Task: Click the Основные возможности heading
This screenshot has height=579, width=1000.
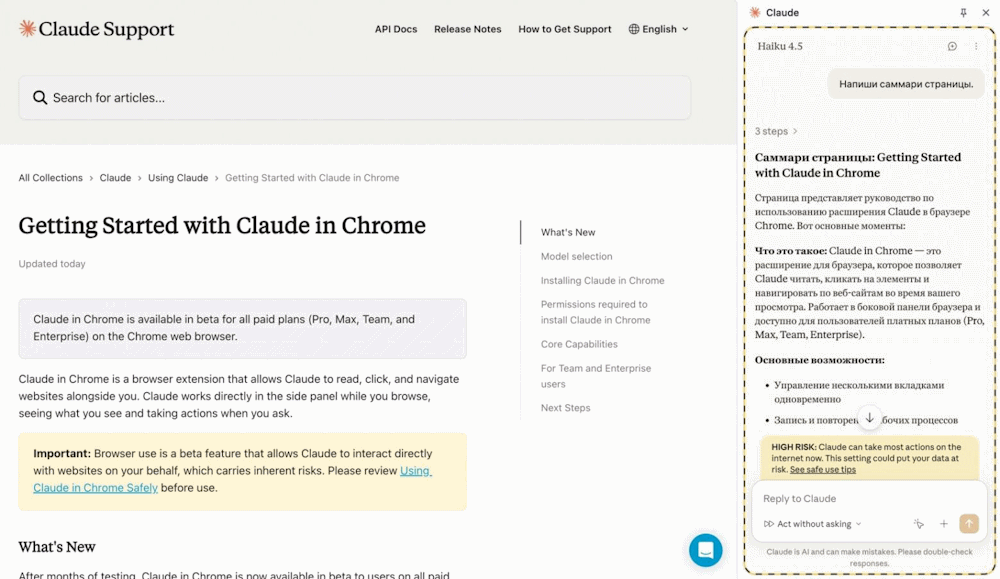Action: coord(820,360)
